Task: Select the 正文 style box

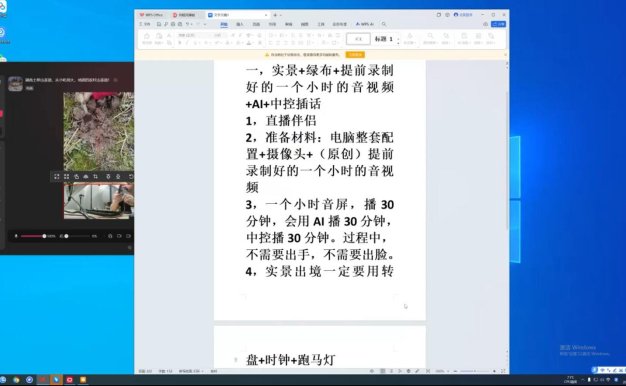Action: point(358,39)
